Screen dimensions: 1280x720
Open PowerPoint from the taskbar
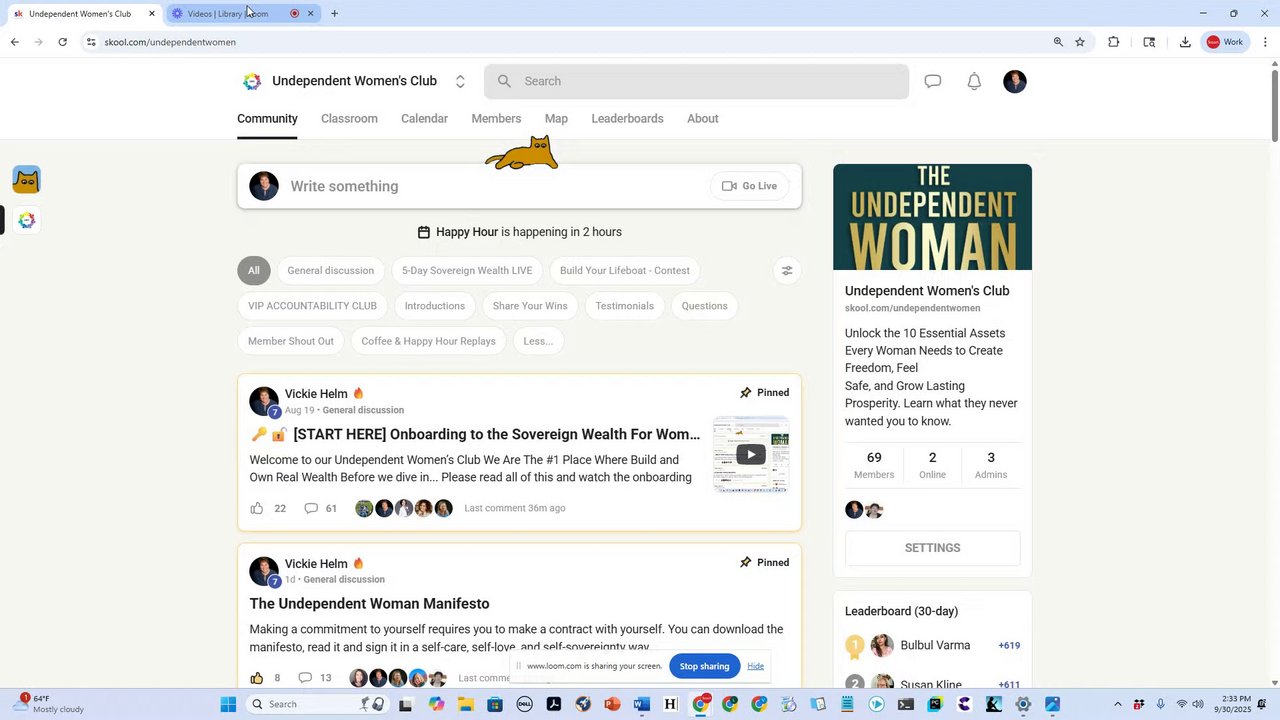tap(612, 704)
